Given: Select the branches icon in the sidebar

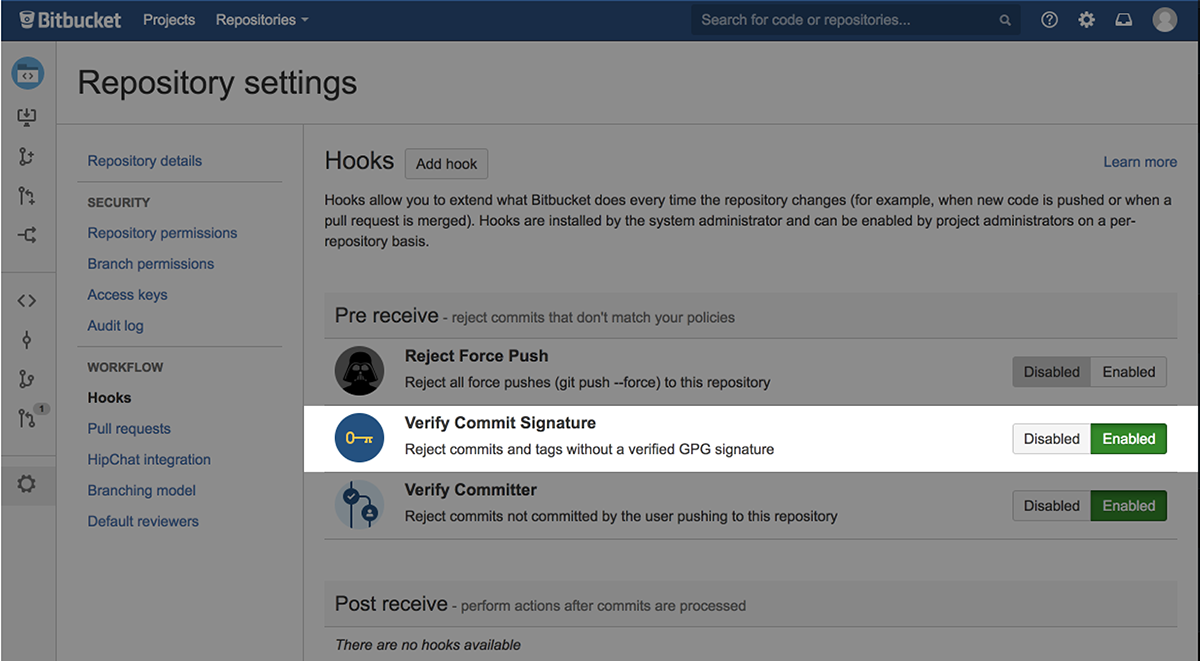Looking at the screenshot, I should (x=27, y=379).
